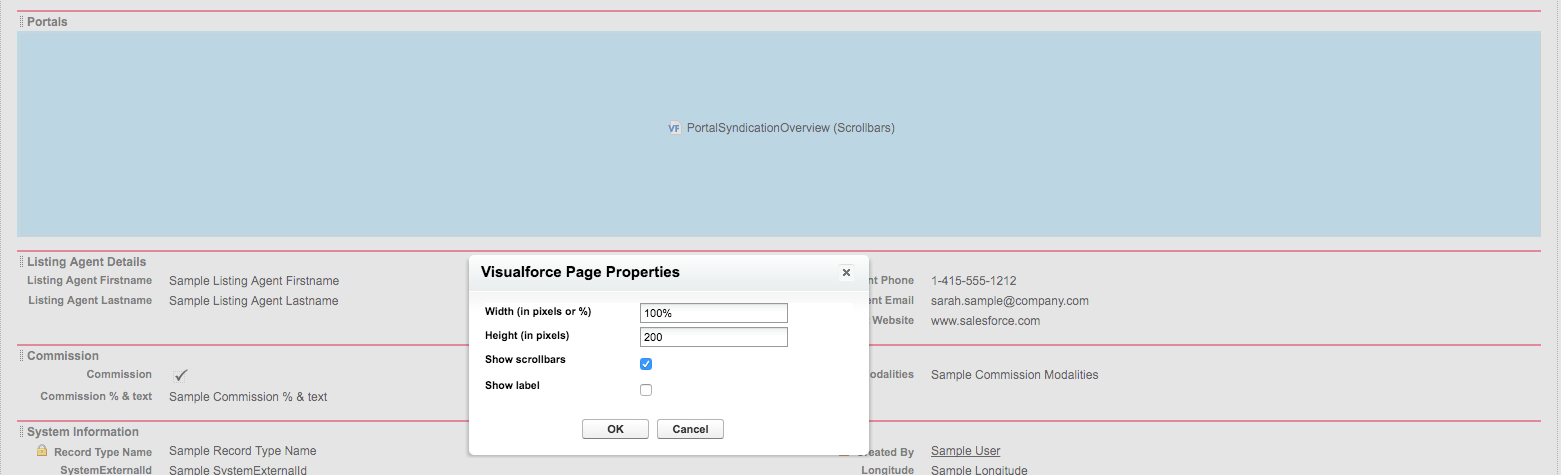Click the OK button in the dialog
Viewport: 1561px width, 475px height.
tap(615, 429)
